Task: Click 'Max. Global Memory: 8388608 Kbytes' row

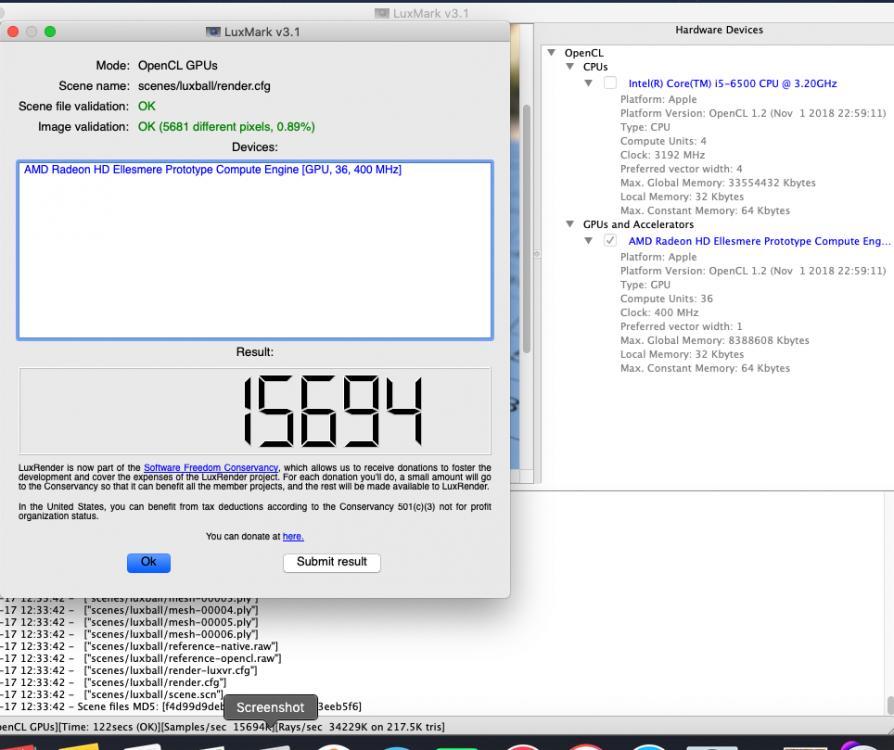Action: click(x=715, y=340)
